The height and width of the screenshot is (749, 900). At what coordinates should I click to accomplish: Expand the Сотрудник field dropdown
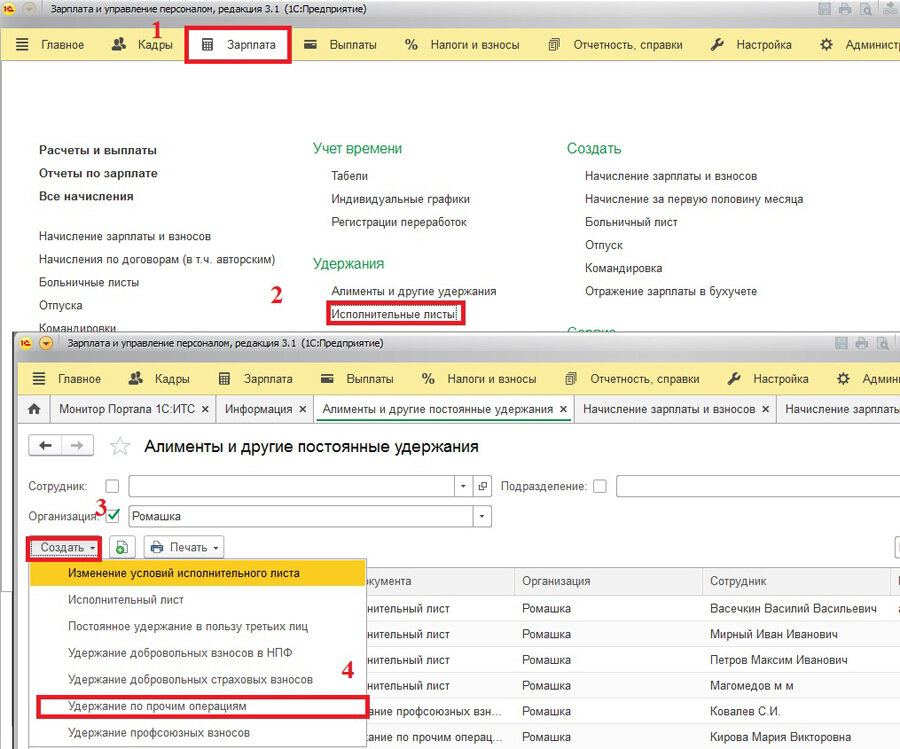(x=463, y=486)
